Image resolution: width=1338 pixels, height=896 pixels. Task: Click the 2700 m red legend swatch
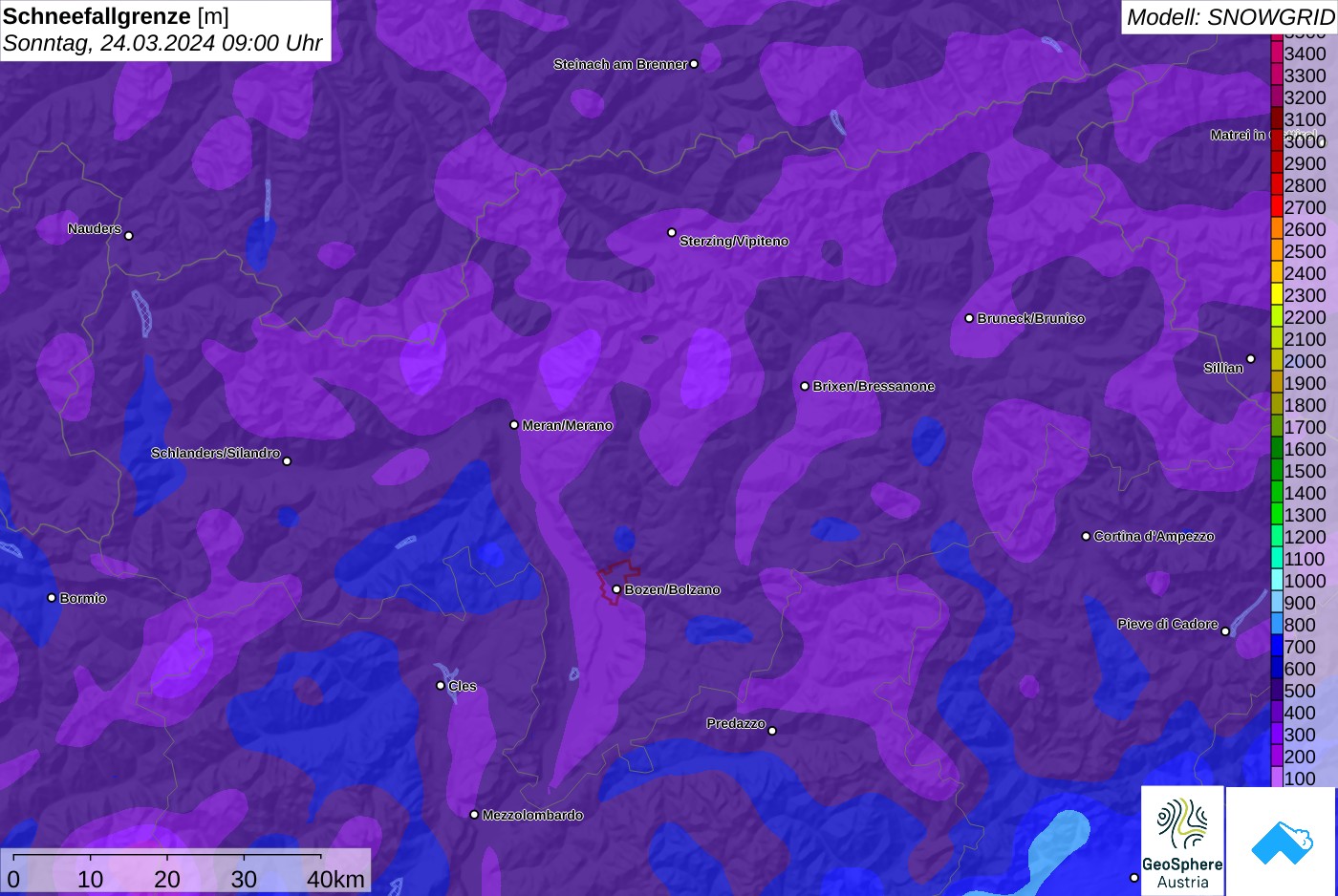point(1276,207)
